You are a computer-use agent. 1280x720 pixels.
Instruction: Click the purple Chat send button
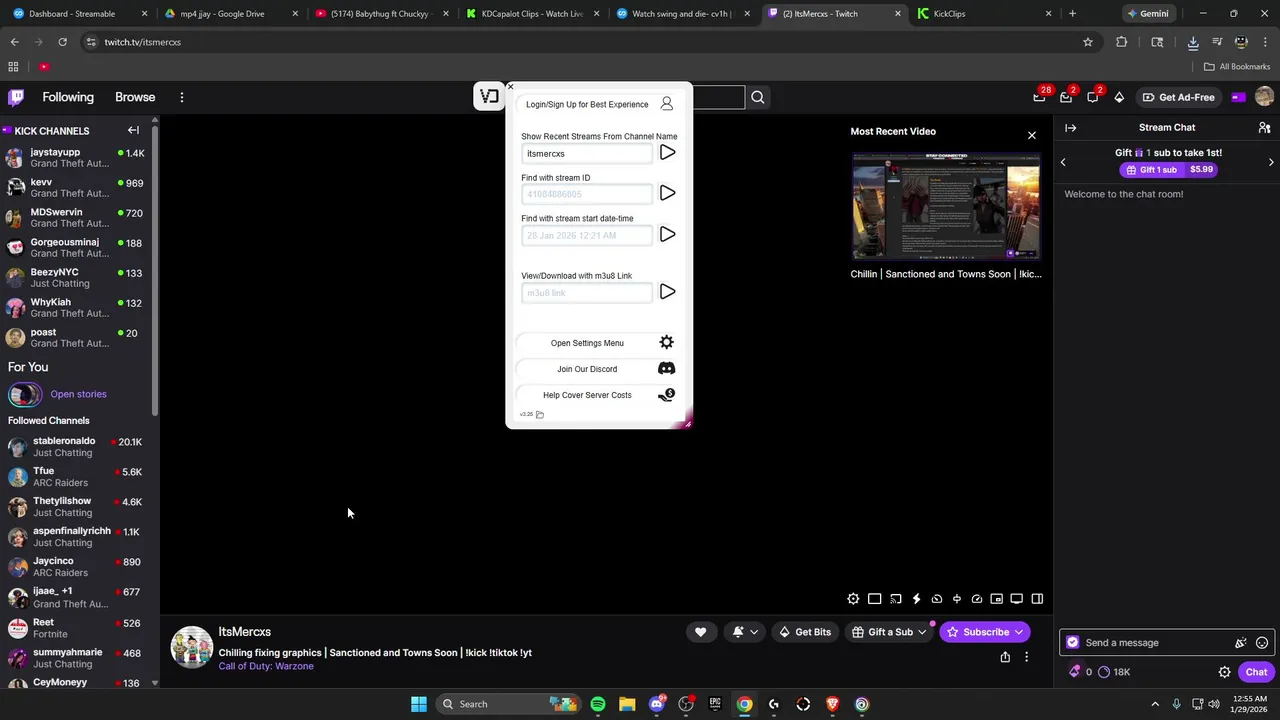tap(1256, 672)
